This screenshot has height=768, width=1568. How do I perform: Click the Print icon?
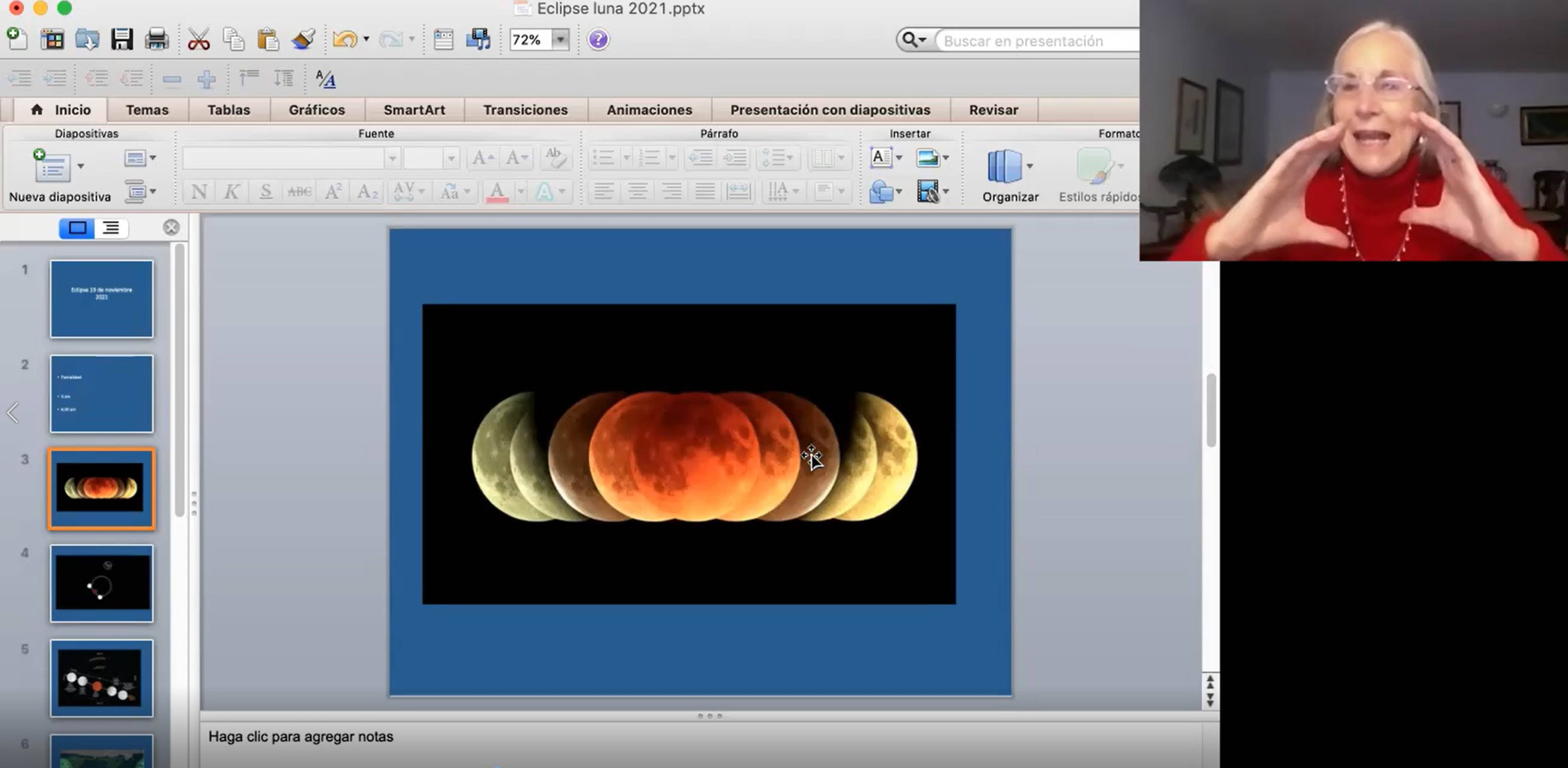(157, 40)
